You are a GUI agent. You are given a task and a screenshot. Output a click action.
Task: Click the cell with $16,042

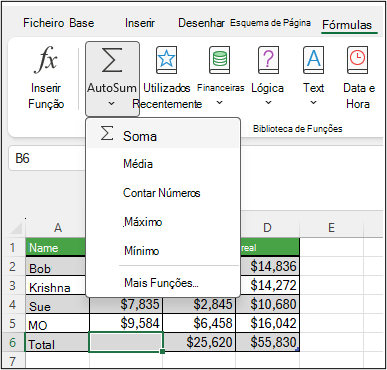coord(268,323)
